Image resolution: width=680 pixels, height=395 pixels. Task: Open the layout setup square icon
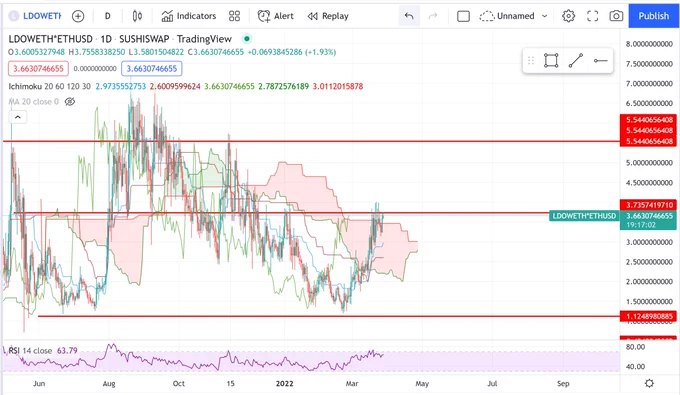[x=463, y=16]
